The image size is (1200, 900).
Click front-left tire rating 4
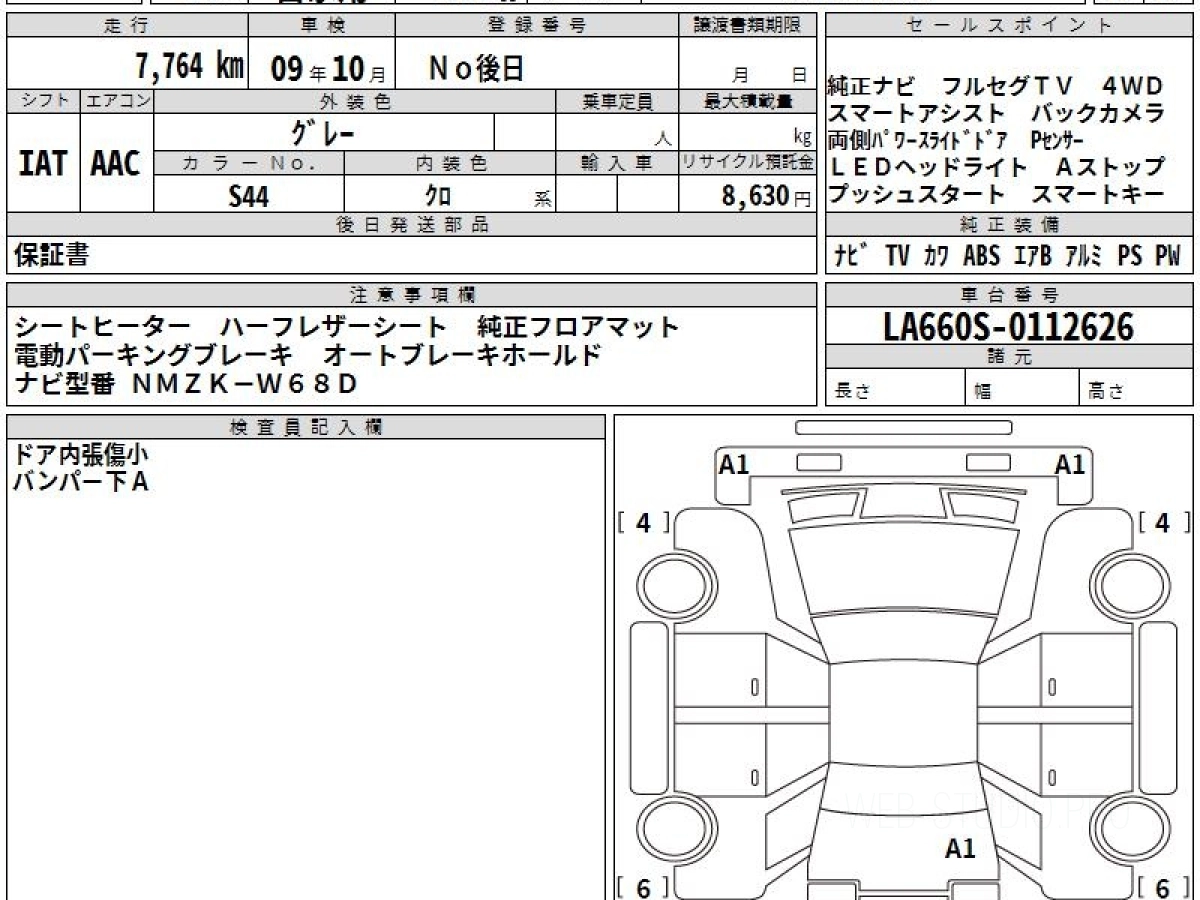coord(643,522)
